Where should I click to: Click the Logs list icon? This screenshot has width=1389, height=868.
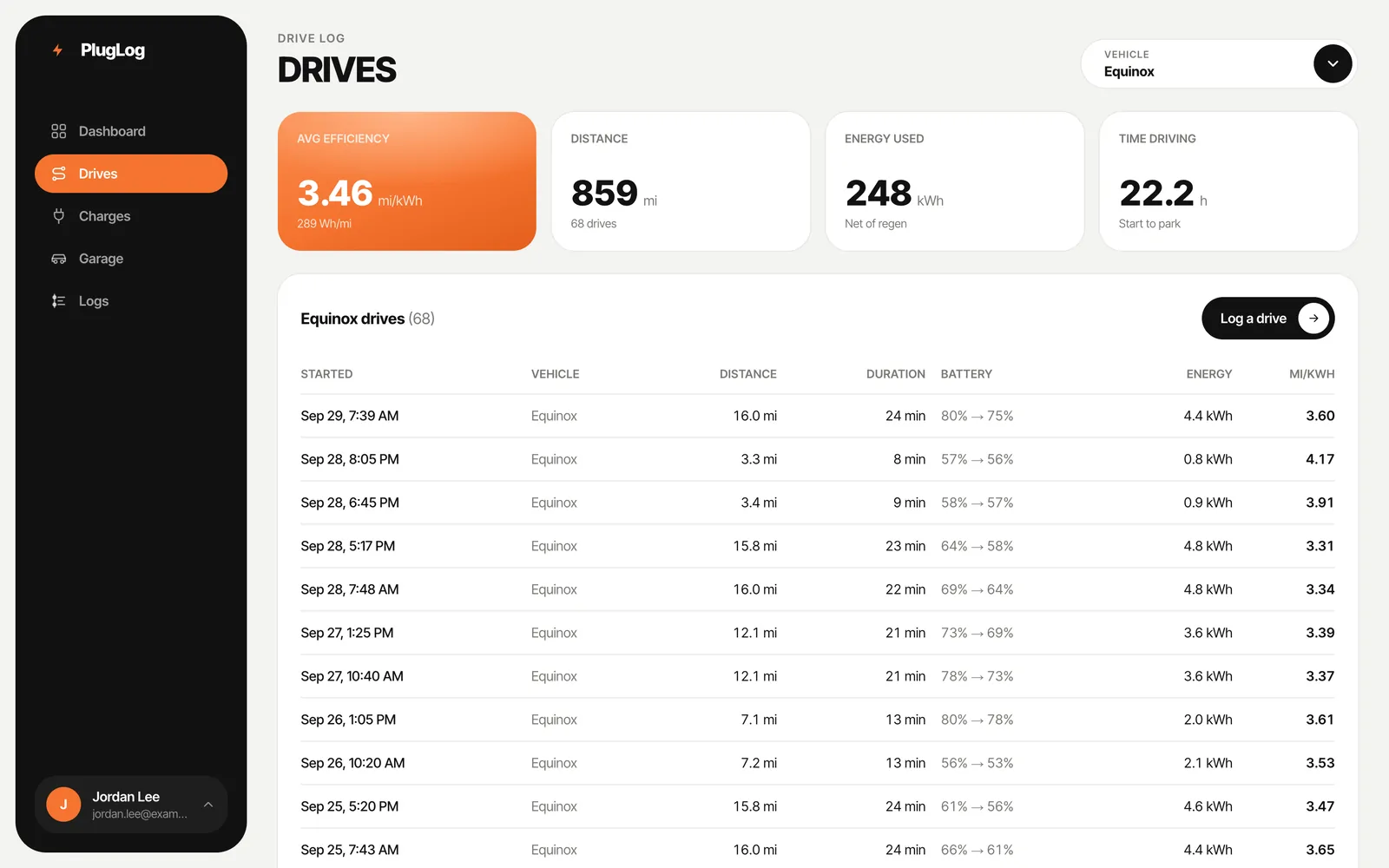click(x=59, y=301)
